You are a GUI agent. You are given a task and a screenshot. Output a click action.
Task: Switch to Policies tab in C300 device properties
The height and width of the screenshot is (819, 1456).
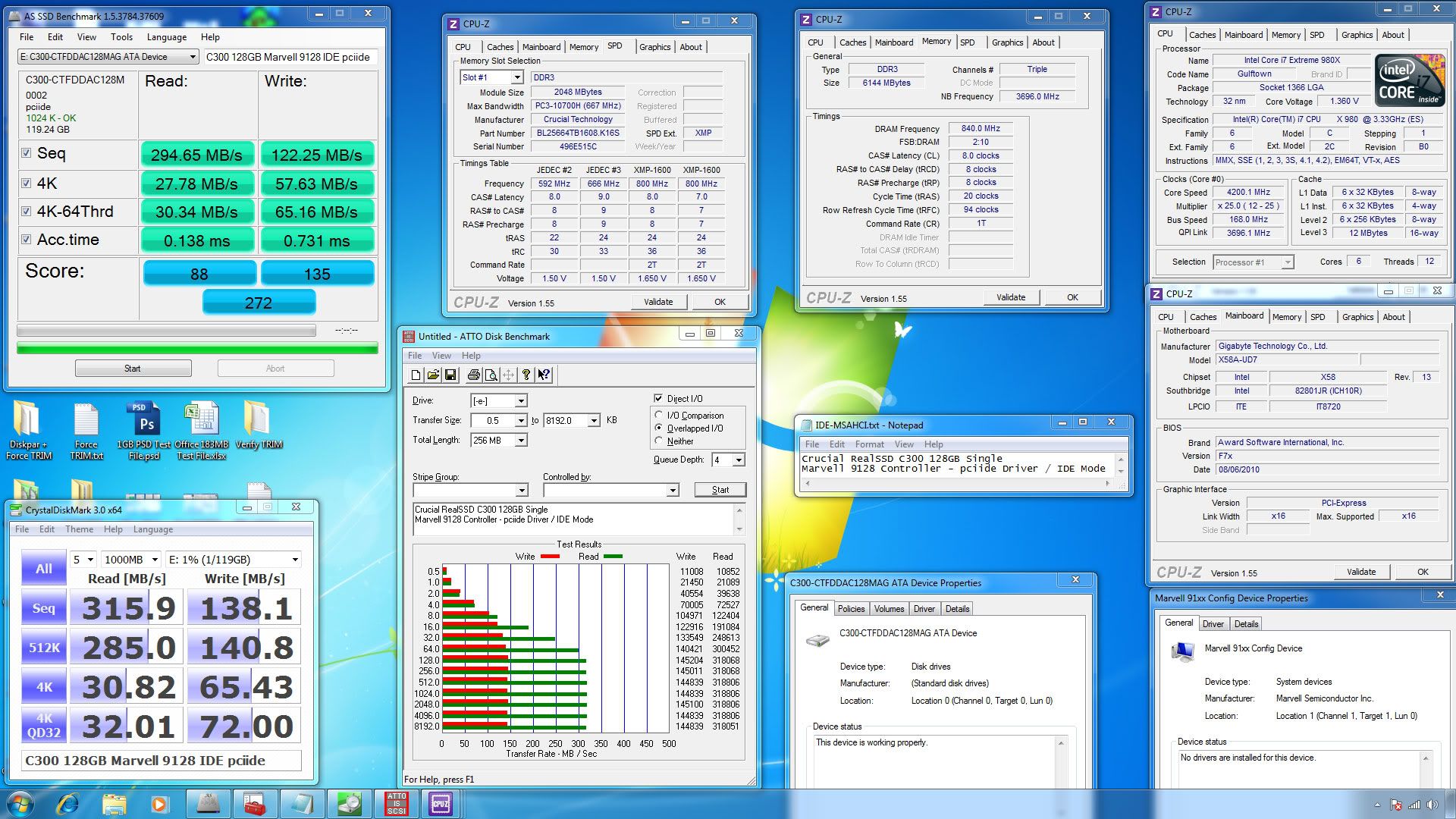click(851, 609)
